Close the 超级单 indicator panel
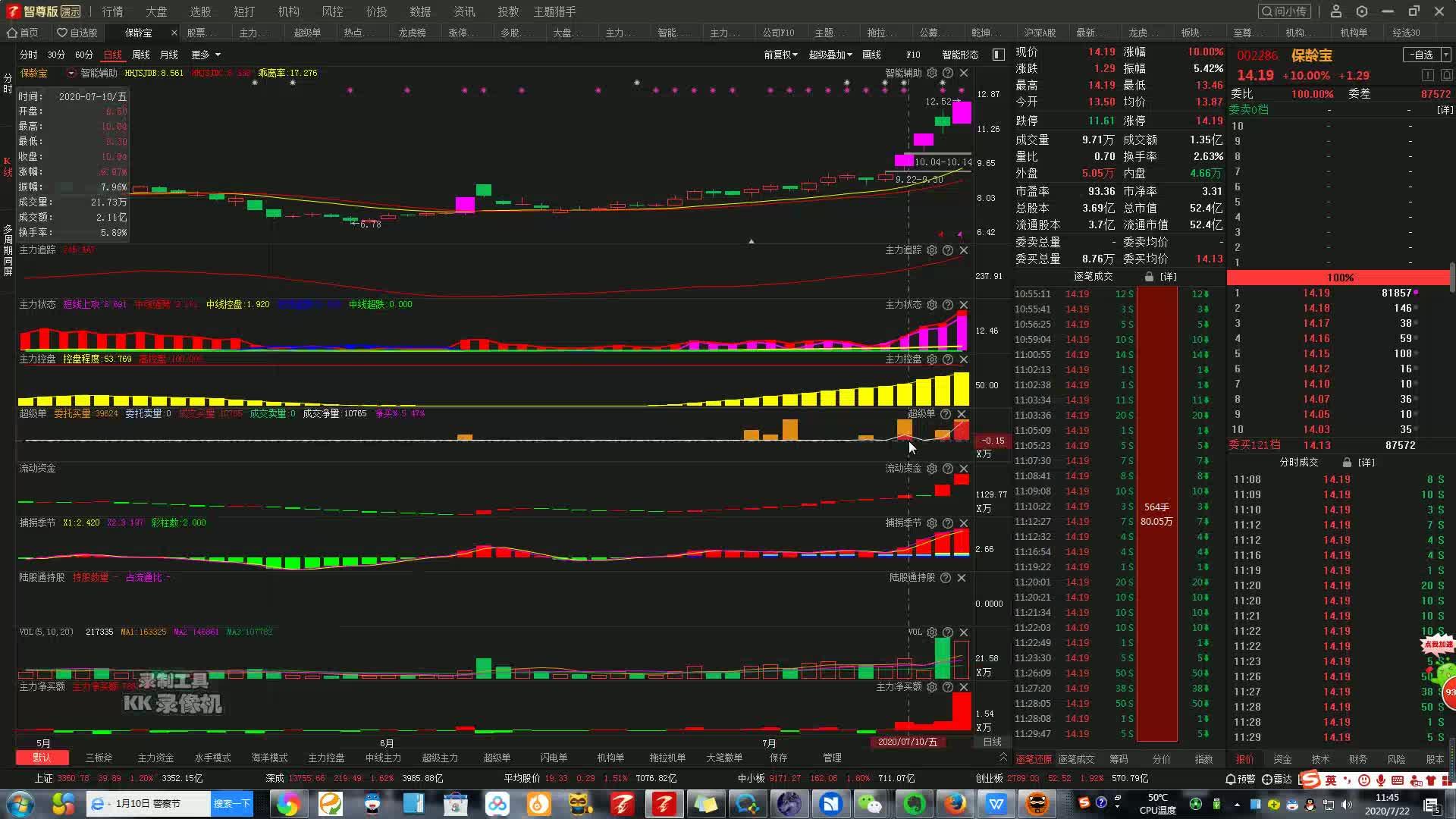 coord(962,414)
